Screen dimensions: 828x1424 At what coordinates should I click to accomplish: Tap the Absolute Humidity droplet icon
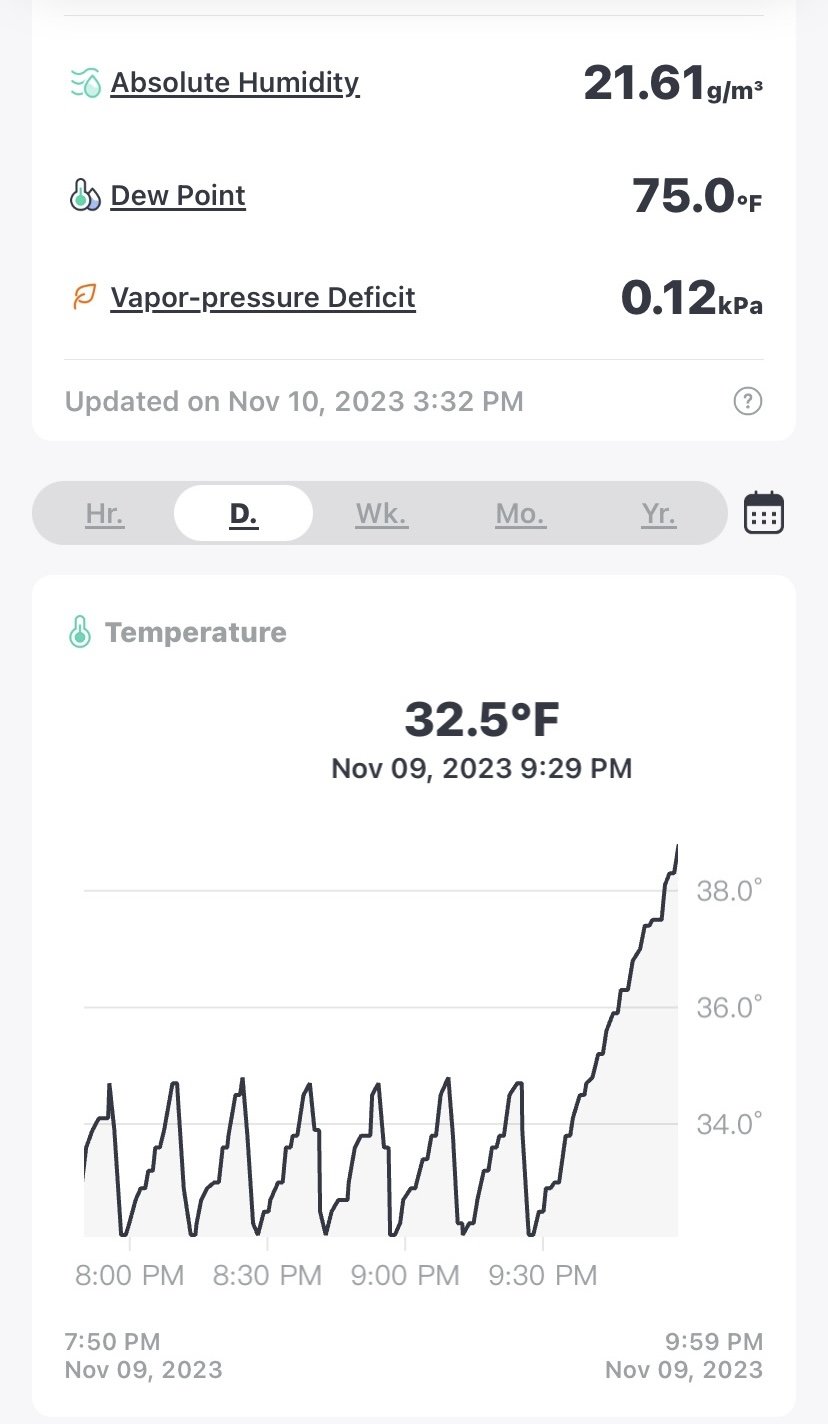click(86, 83)
